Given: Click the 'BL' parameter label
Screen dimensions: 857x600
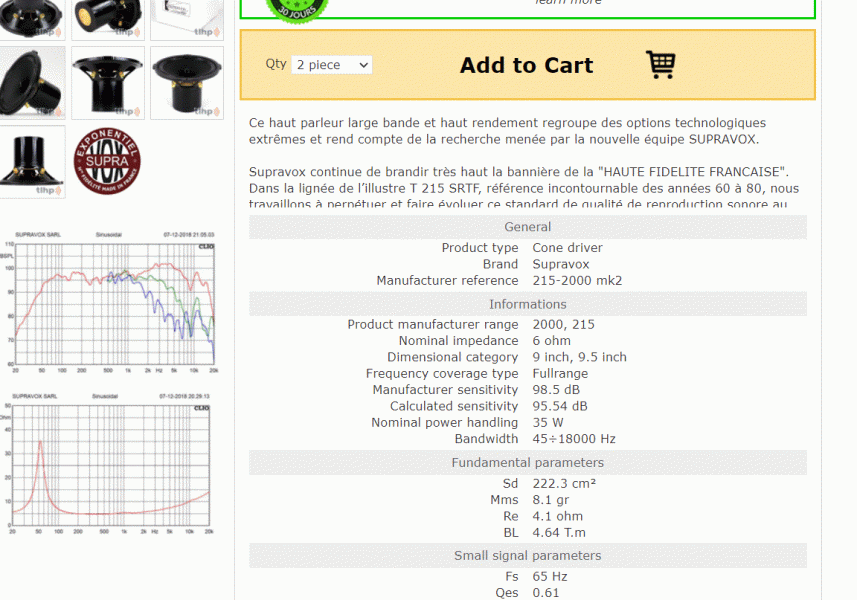Looking at the screenshot, I should [510, 532].
